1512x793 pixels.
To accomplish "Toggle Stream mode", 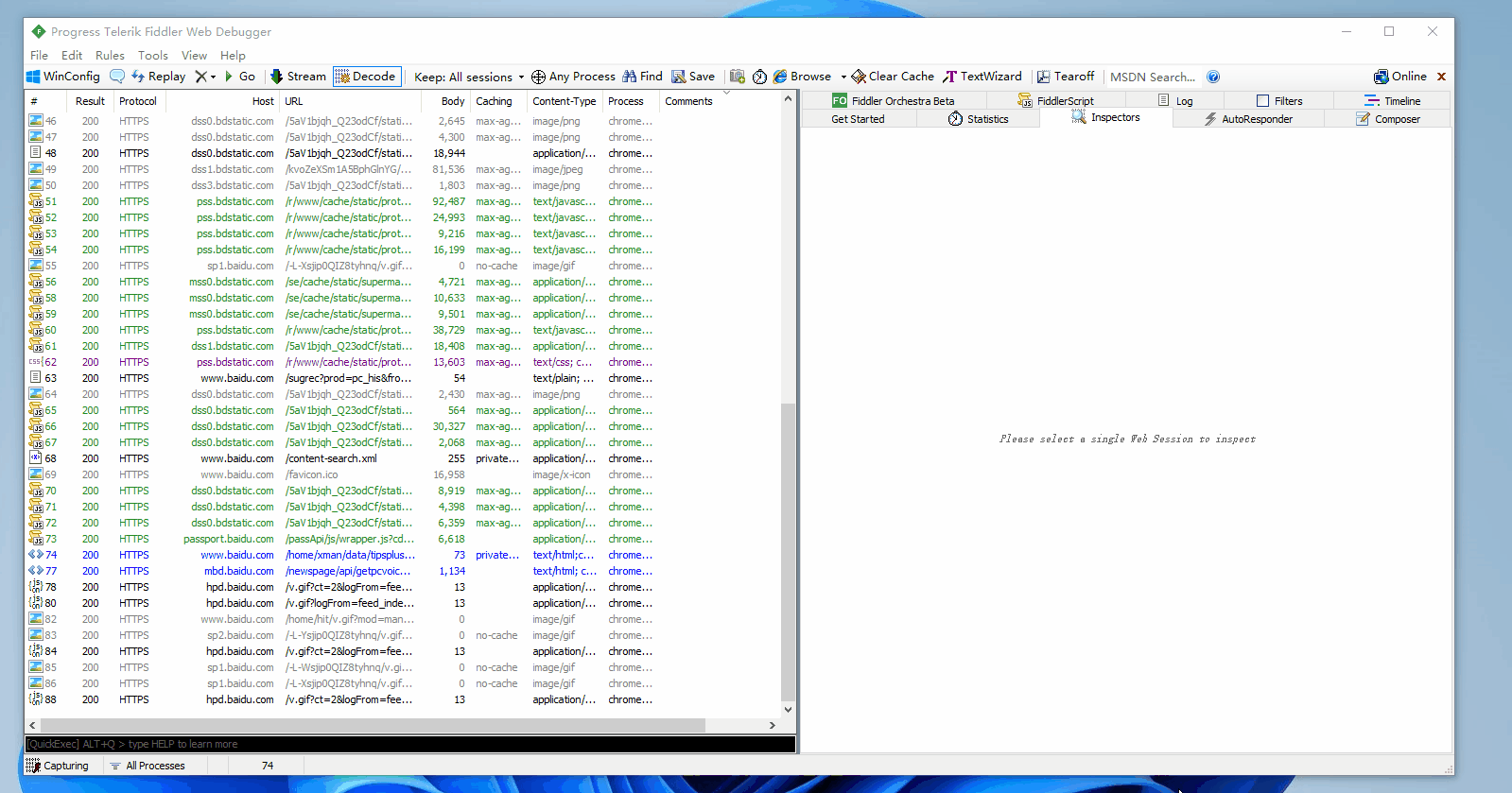I will (298, 77).
